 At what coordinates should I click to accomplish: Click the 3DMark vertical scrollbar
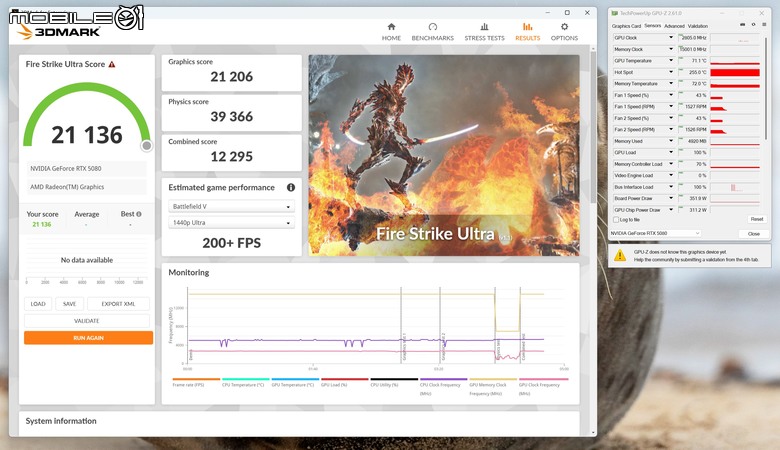pos(592,127)
